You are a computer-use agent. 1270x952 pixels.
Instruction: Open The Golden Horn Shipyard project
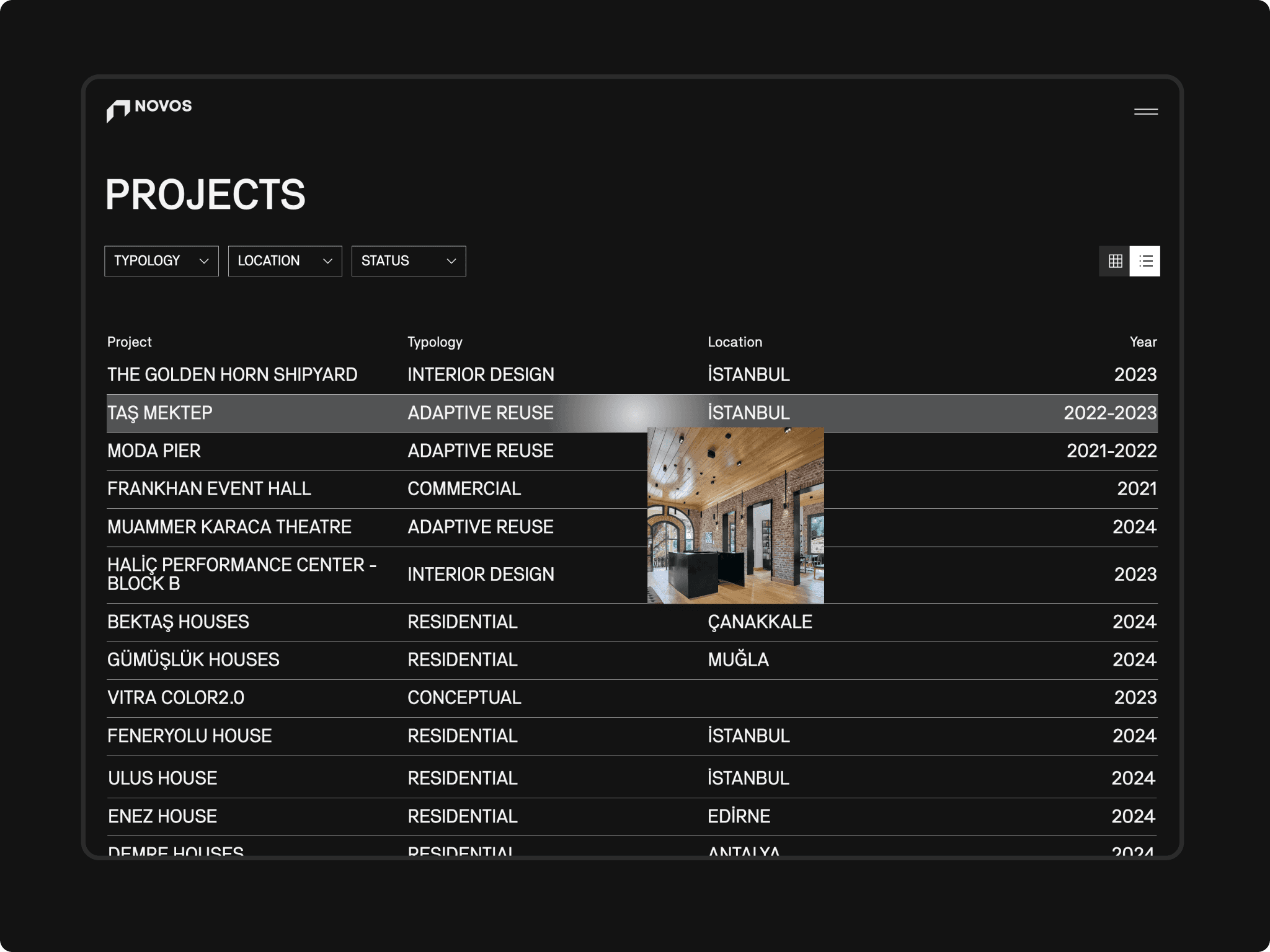tap(232, 374)
